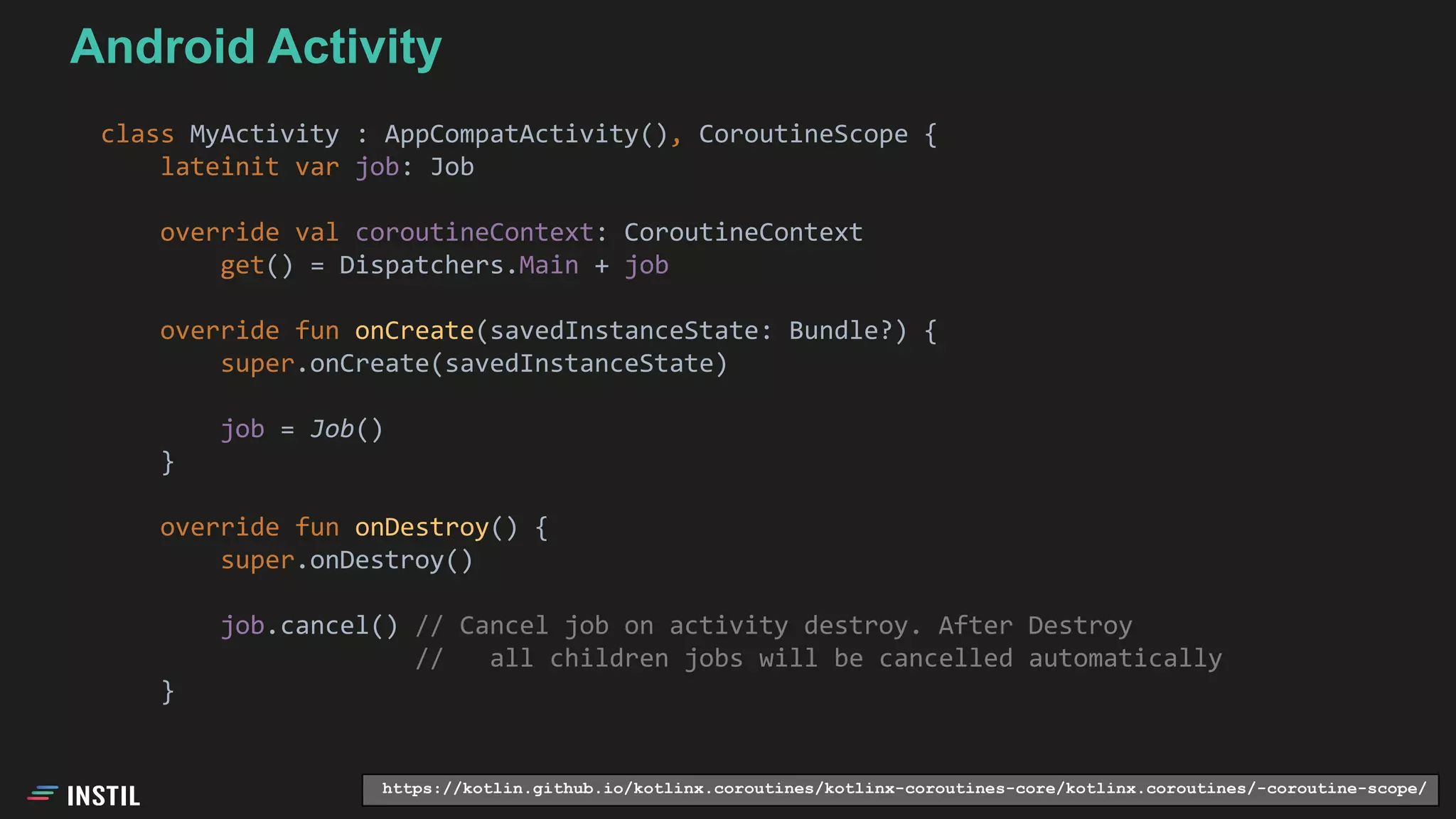The image size is (1456, 819).
Task: Open the kotlinx coroutines documentation URL
Action: pos(903,789)
